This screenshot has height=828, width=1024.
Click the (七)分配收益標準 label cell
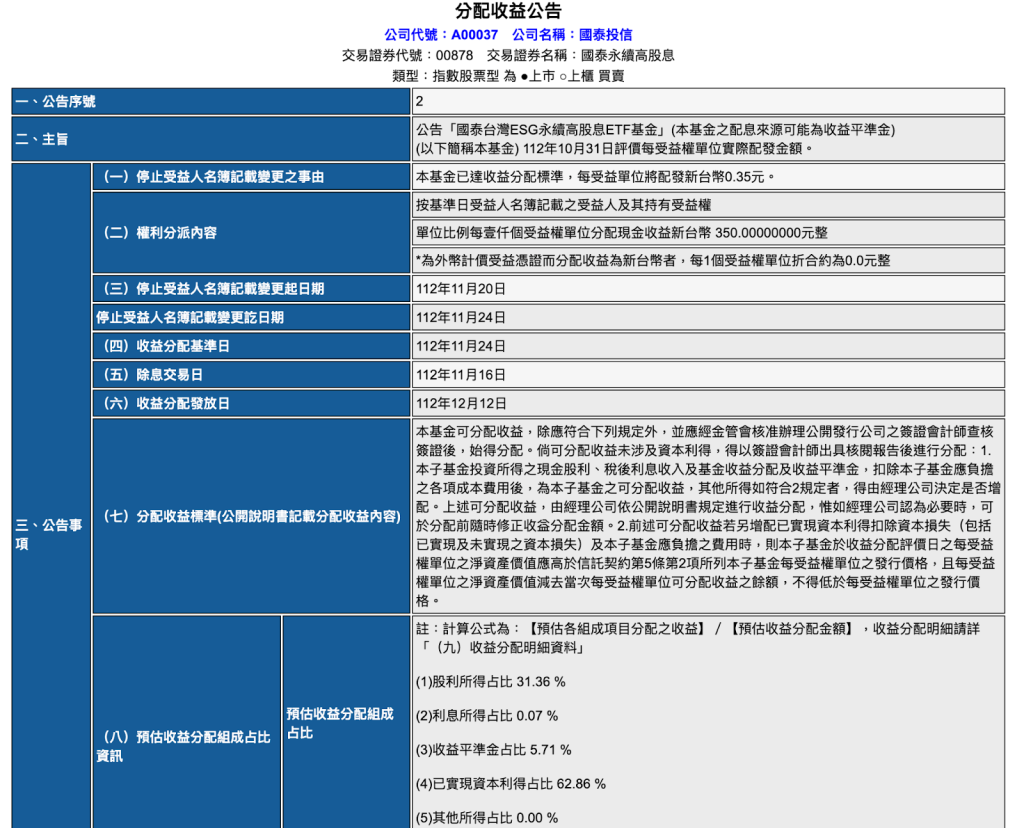pyautogui.click(x=250, y=517)
